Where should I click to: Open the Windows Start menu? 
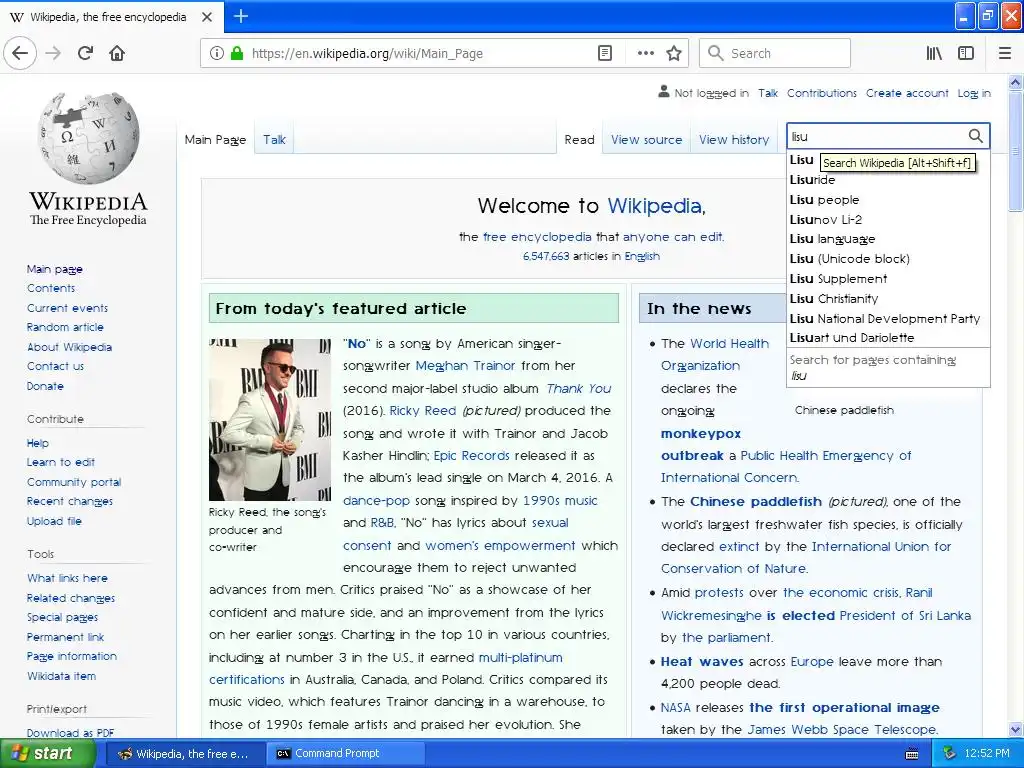click(x=46, y=754)
